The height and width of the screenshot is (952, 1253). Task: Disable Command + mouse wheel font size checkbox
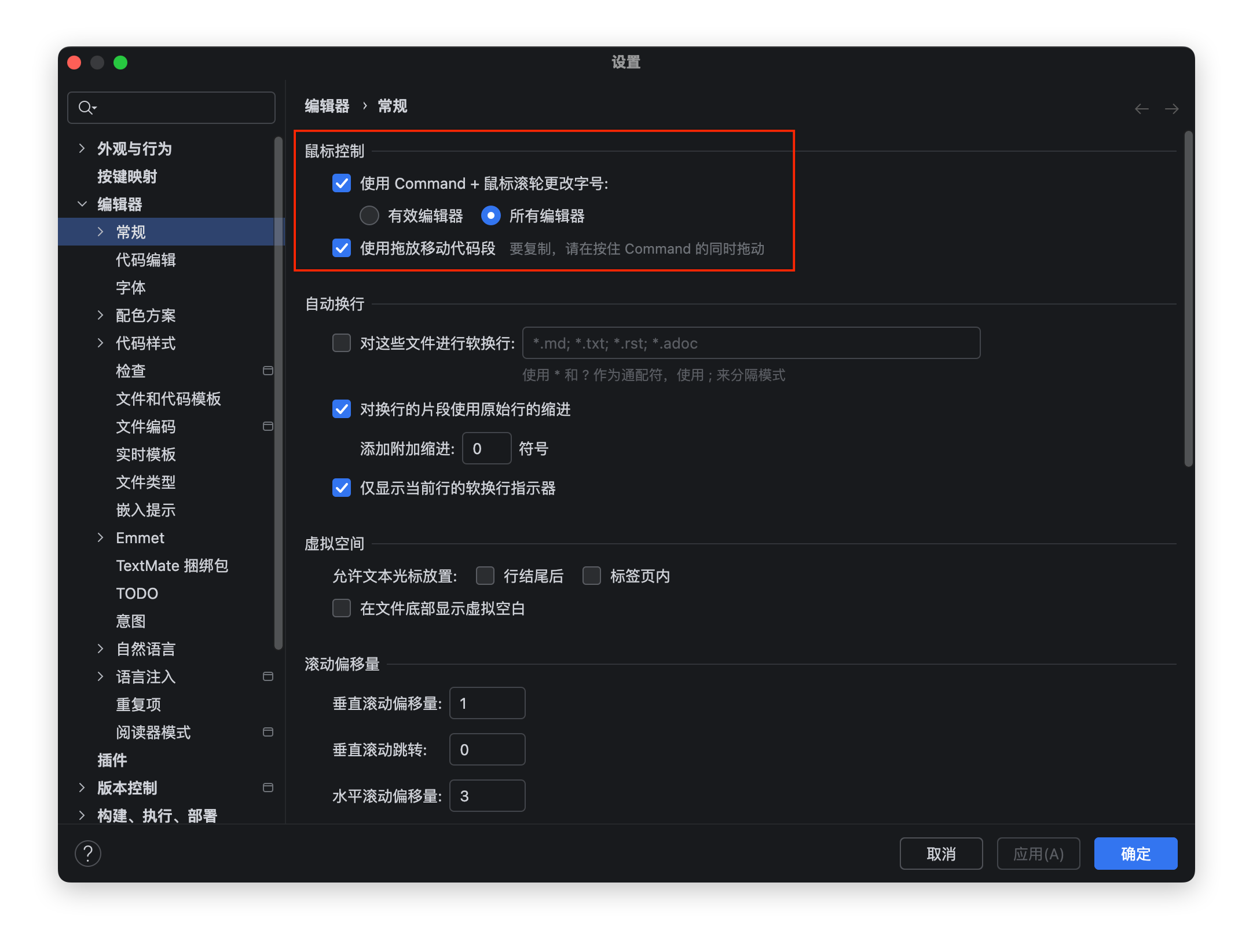(x=342, y=184)
